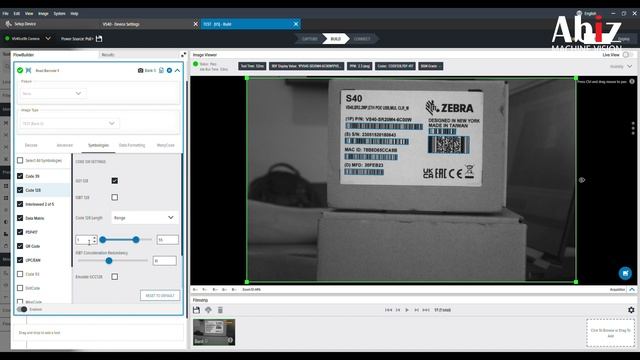Open filmstrip settings gear

(631, 310)
